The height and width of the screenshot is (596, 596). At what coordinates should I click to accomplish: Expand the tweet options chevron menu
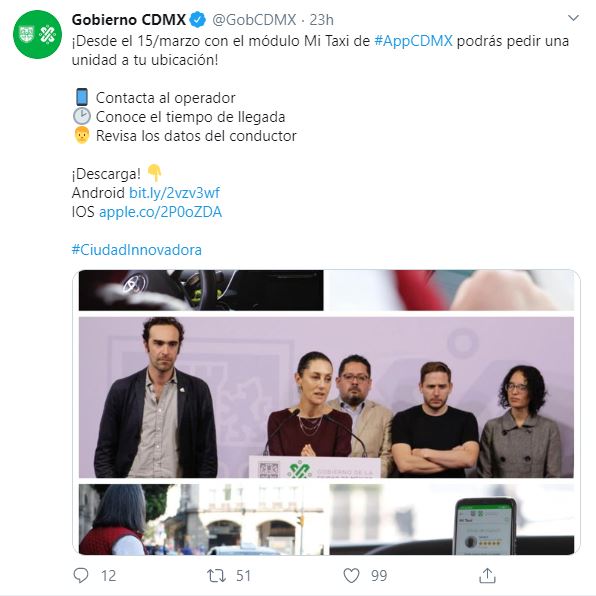tap(573, 18)
